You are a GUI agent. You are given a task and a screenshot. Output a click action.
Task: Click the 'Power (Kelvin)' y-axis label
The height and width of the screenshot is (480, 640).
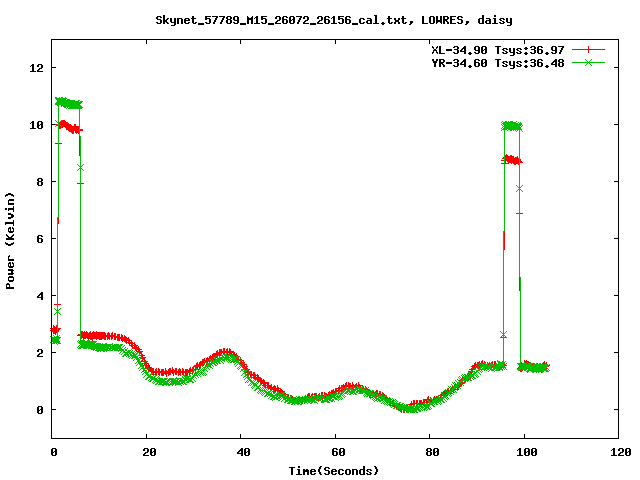pyautogui.click(x=10, y=241)
